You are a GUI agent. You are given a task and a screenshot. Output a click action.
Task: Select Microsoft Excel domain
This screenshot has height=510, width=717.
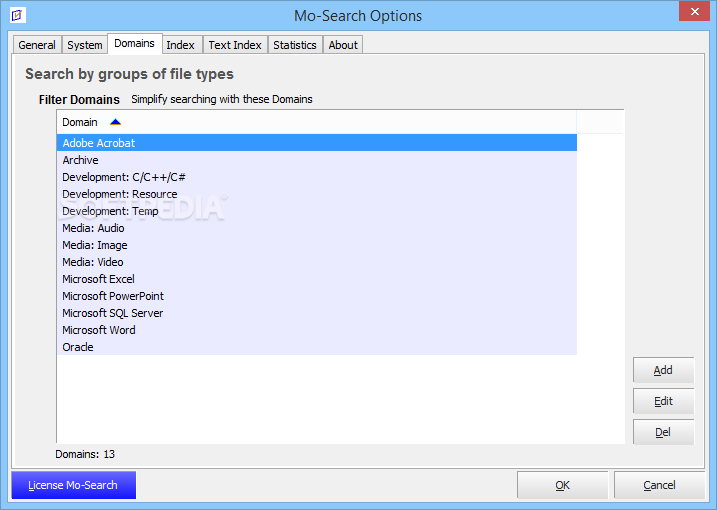pos(316,279)
